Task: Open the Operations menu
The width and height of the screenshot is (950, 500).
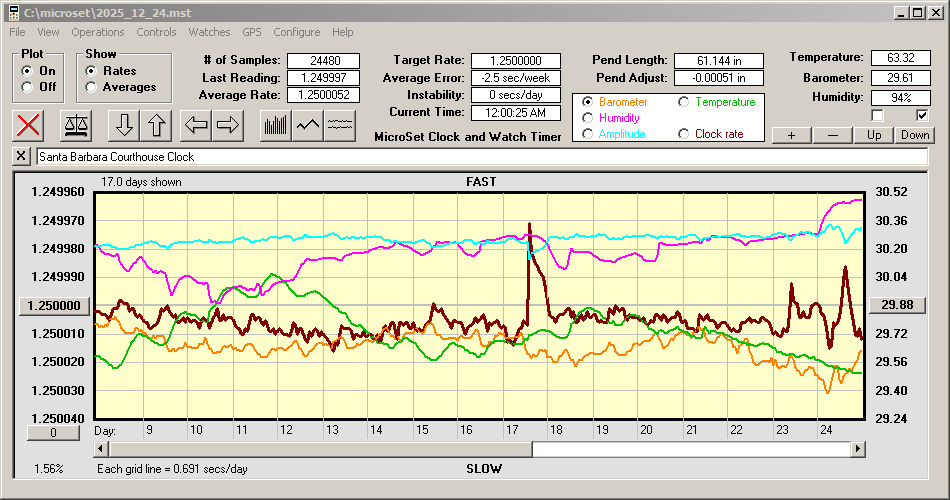Action: (98, 32)
